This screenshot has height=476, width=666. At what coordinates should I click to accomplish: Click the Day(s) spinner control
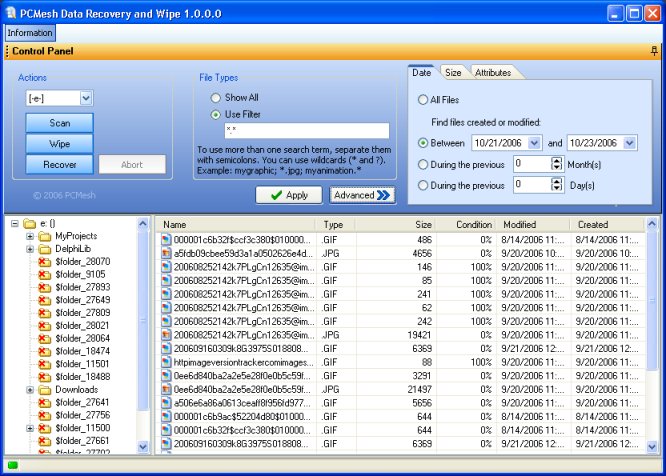556,185
